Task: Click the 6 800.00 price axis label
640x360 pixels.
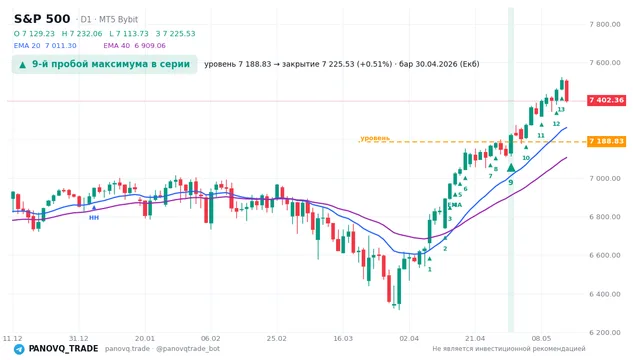Action: 604,217
